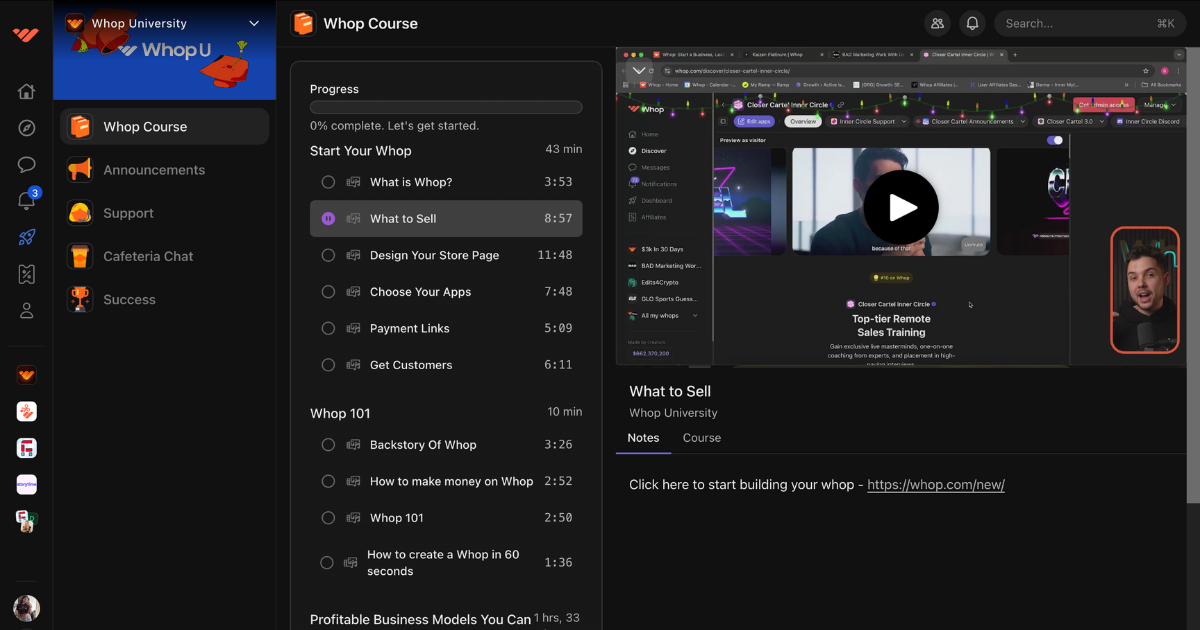Open Cafeteria Chat in sidebar
The width and height of the screenshot is (1200, 630).
(x=165, y=256)
